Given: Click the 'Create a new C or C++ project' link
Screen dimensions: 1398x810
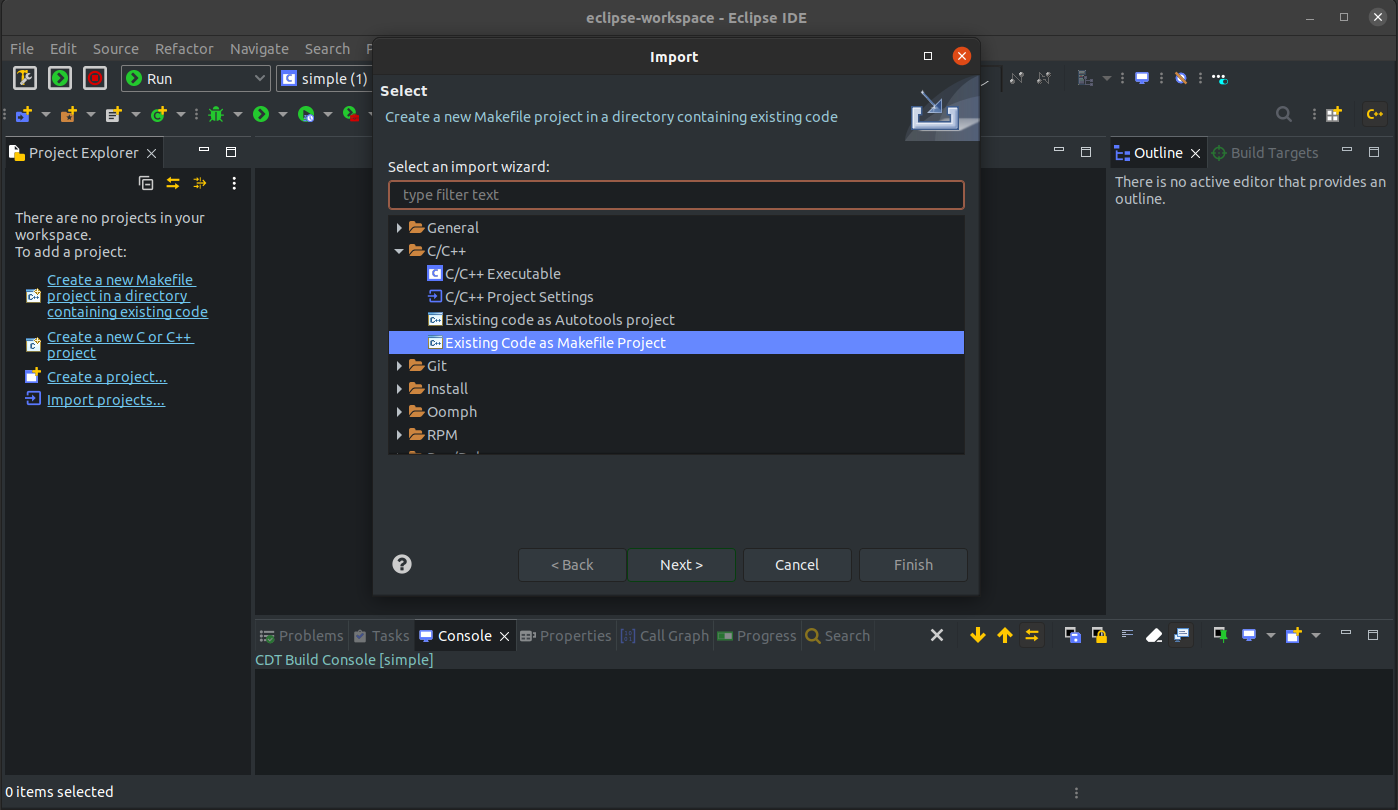Looking at the screenshot, I should (x=120, y=345).
